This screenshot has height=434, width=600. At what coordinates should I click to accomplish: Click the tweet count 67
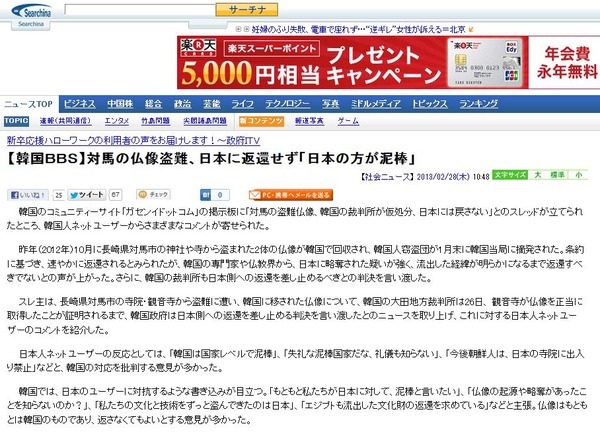(115, 195)
